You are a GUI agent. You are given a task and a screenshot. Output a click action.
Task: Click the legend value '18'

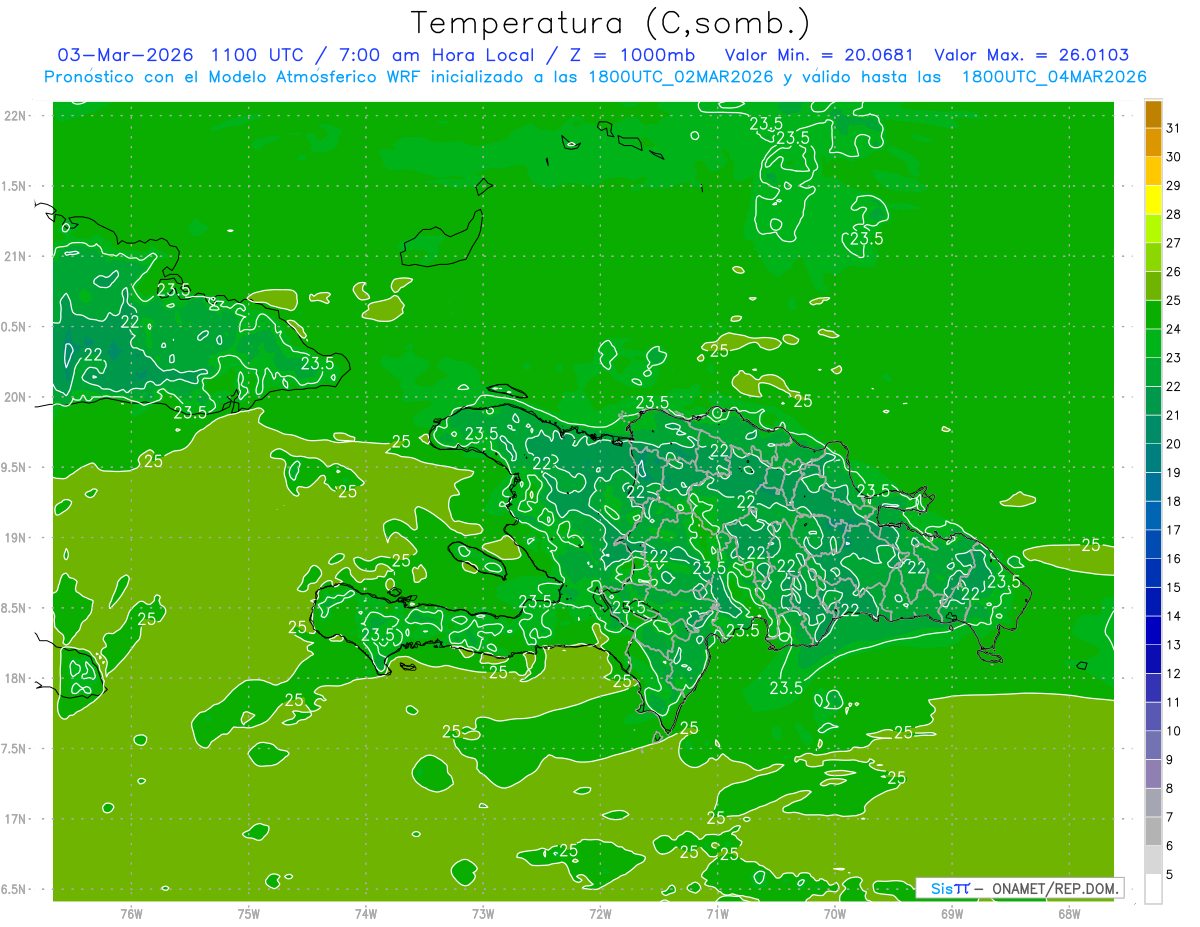[x=1174, y=501]
